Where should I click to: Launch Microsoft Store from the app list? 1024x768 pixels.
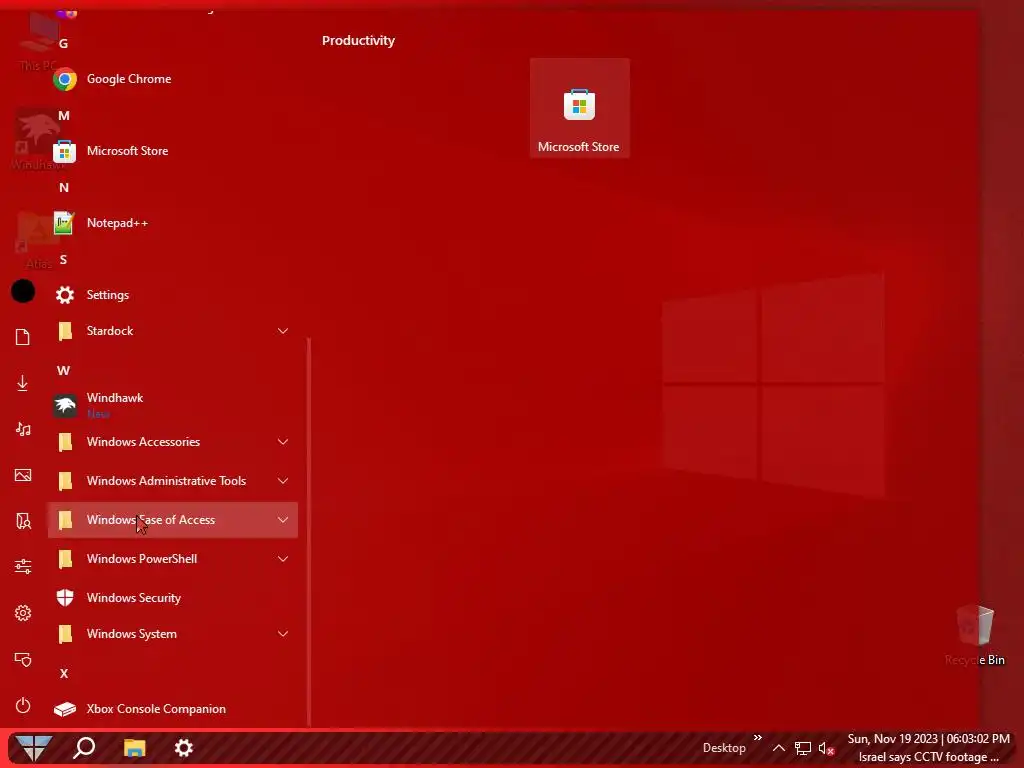[172, 151]
